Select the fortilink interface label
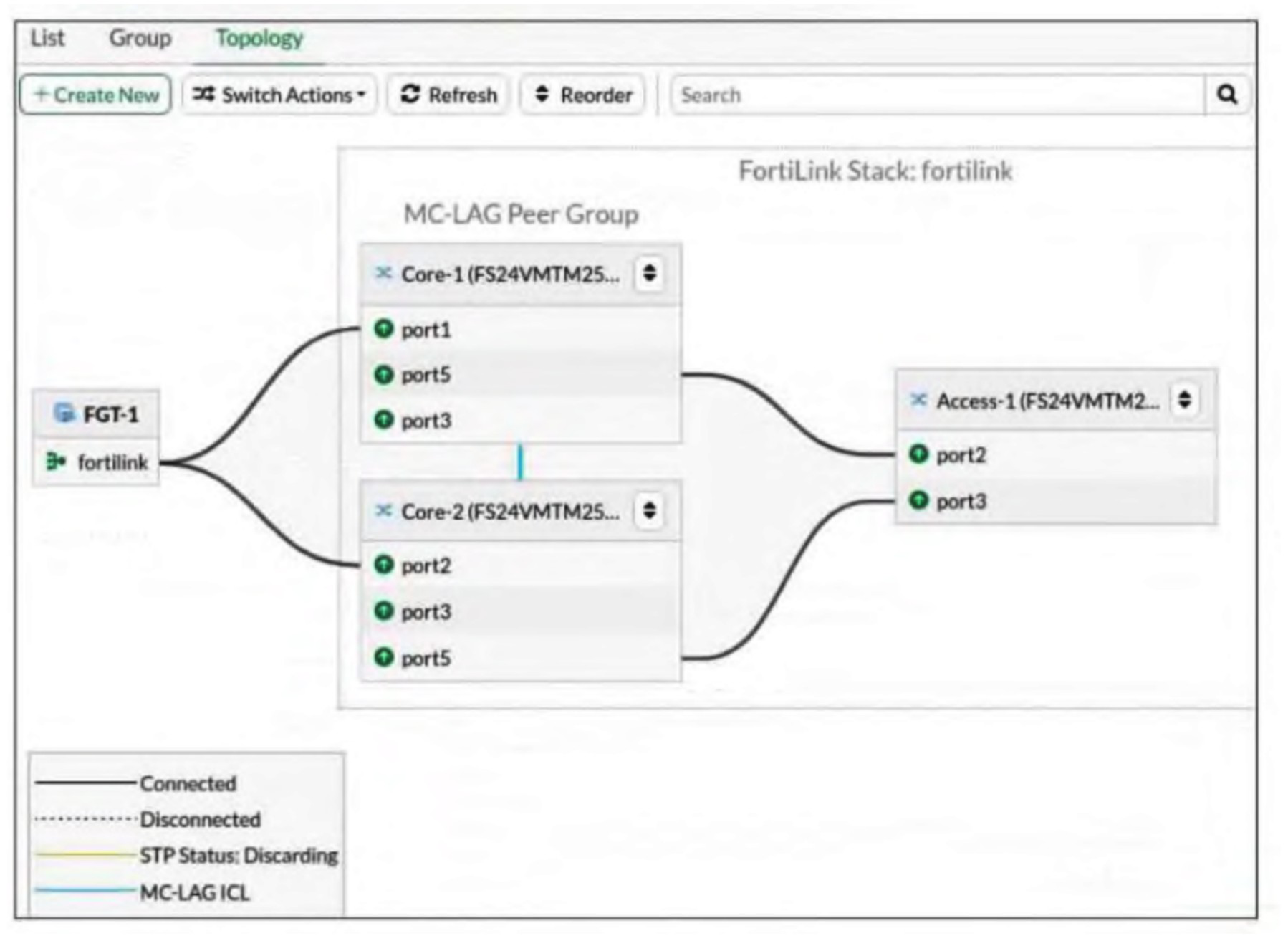Viewport: 1288px width, 941px height. pos(113,462)
